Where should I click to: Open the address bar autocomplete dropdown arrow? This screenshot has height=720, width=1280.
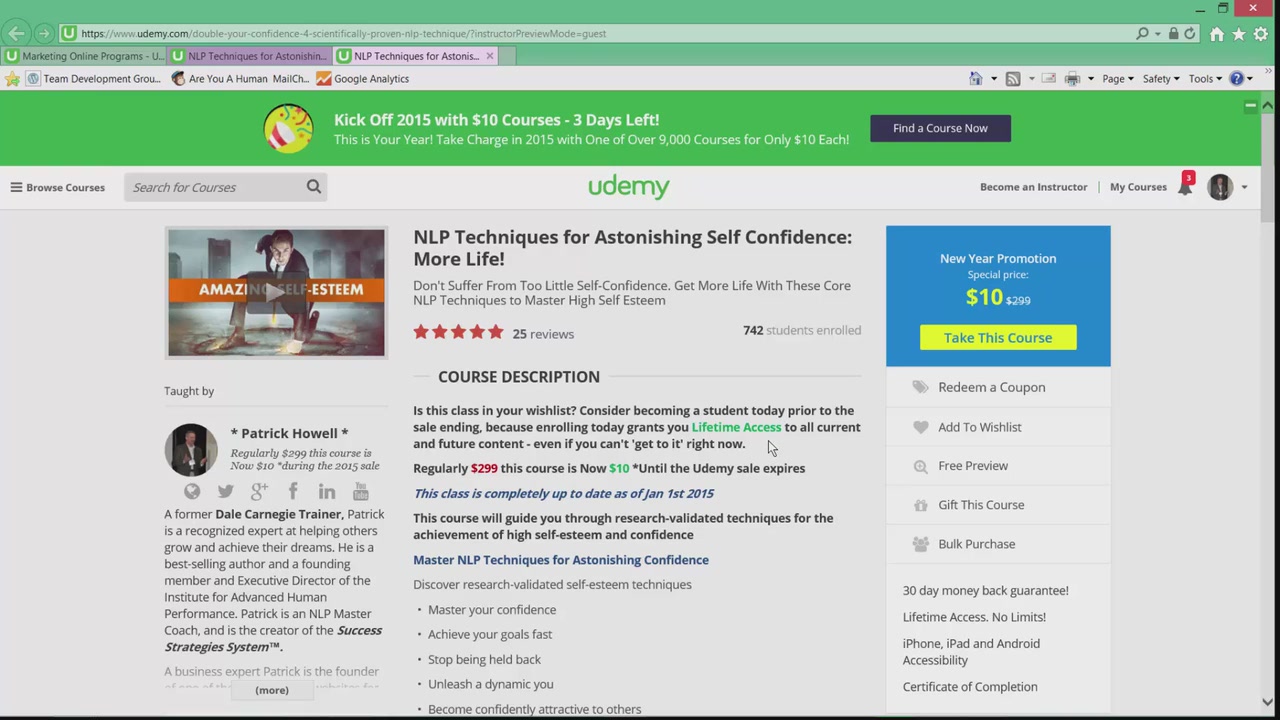(x=1158, y=33)
